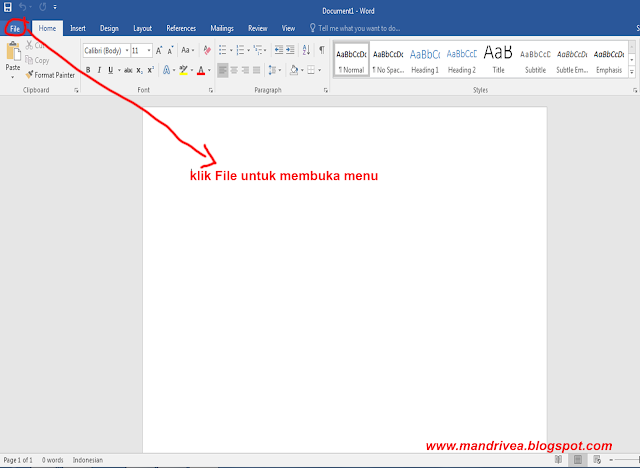Switch to the View tab

coord(288,28)
